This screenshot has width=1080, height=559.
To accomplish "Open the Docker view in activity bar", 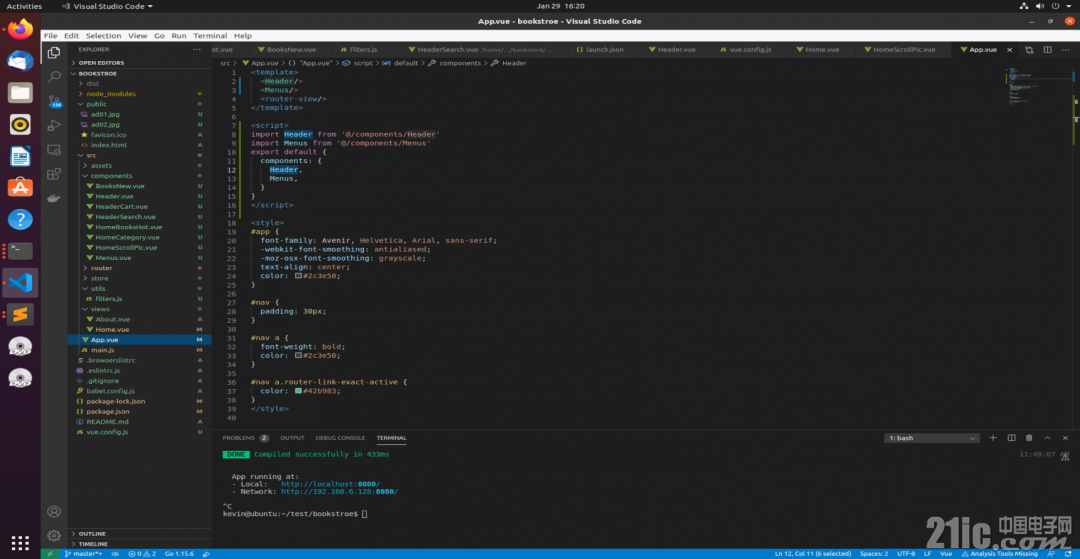I will [54, 198].
